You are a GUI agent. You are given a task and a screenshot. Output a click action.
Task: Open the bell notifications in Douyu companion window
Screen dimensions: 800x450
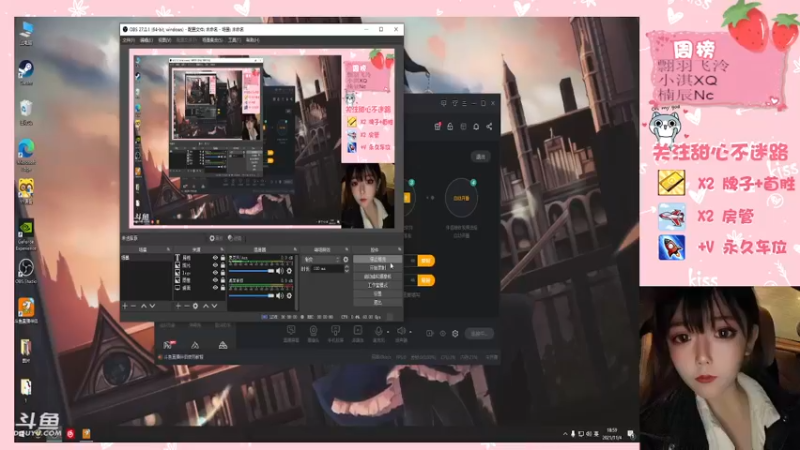pyautogui.click(x=476, y=126)
